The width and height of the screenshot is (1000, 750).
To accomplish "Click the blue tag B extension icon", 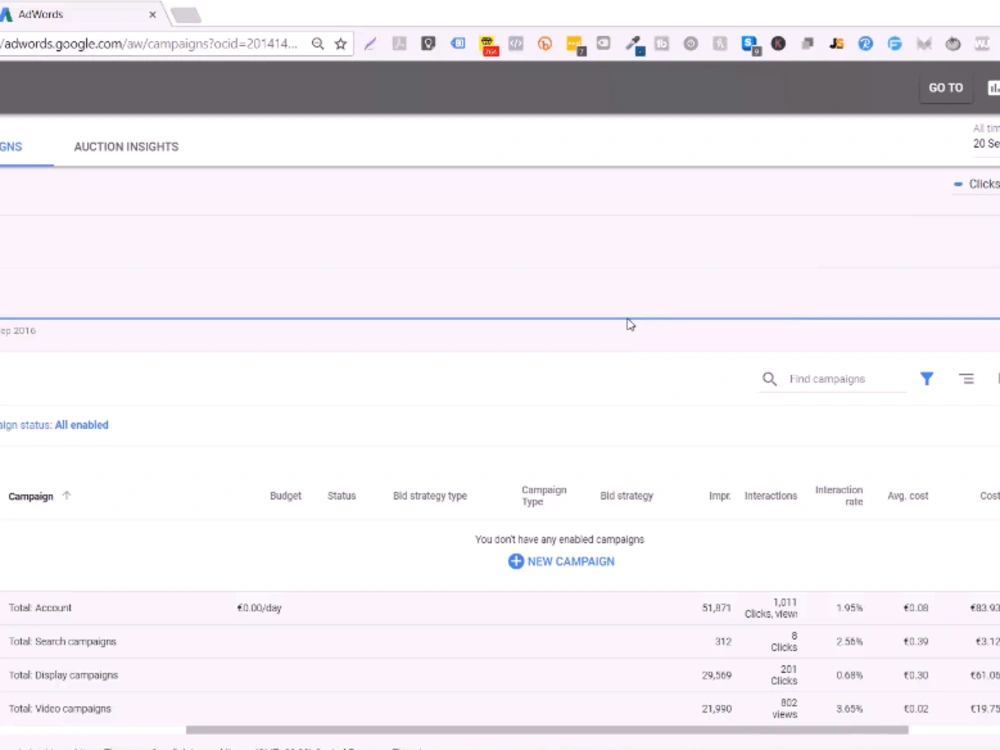I will [x=458, y=43].
